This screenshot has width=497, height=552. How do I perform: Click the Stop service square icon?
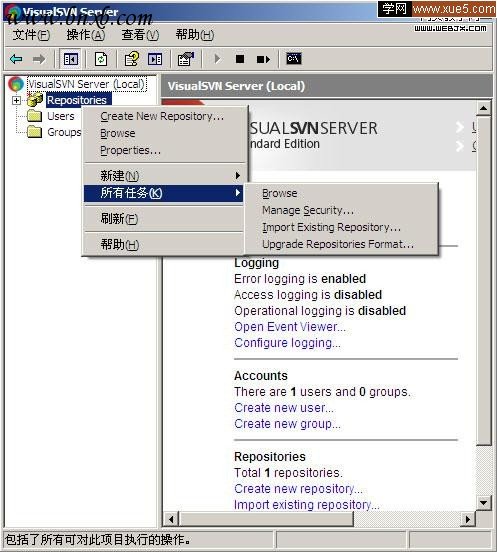(240, 59)
